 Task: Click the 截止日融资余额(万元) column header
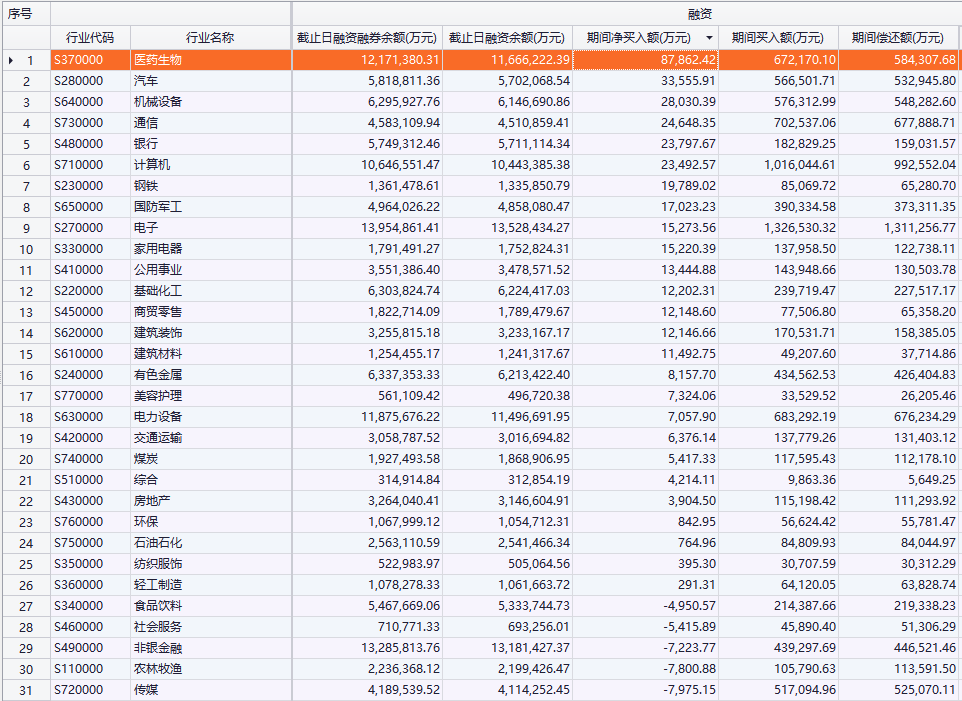(507, 38)
